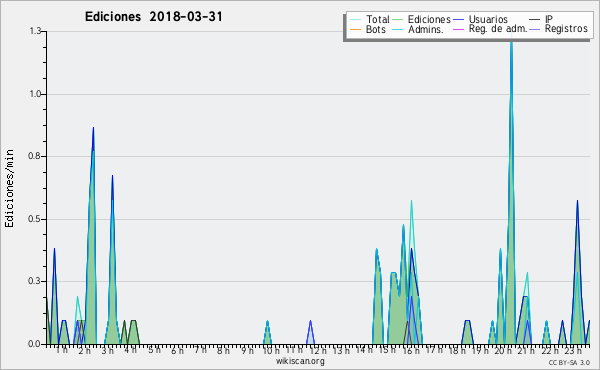Click the wikiscan.org text below chart

point(300,361)
